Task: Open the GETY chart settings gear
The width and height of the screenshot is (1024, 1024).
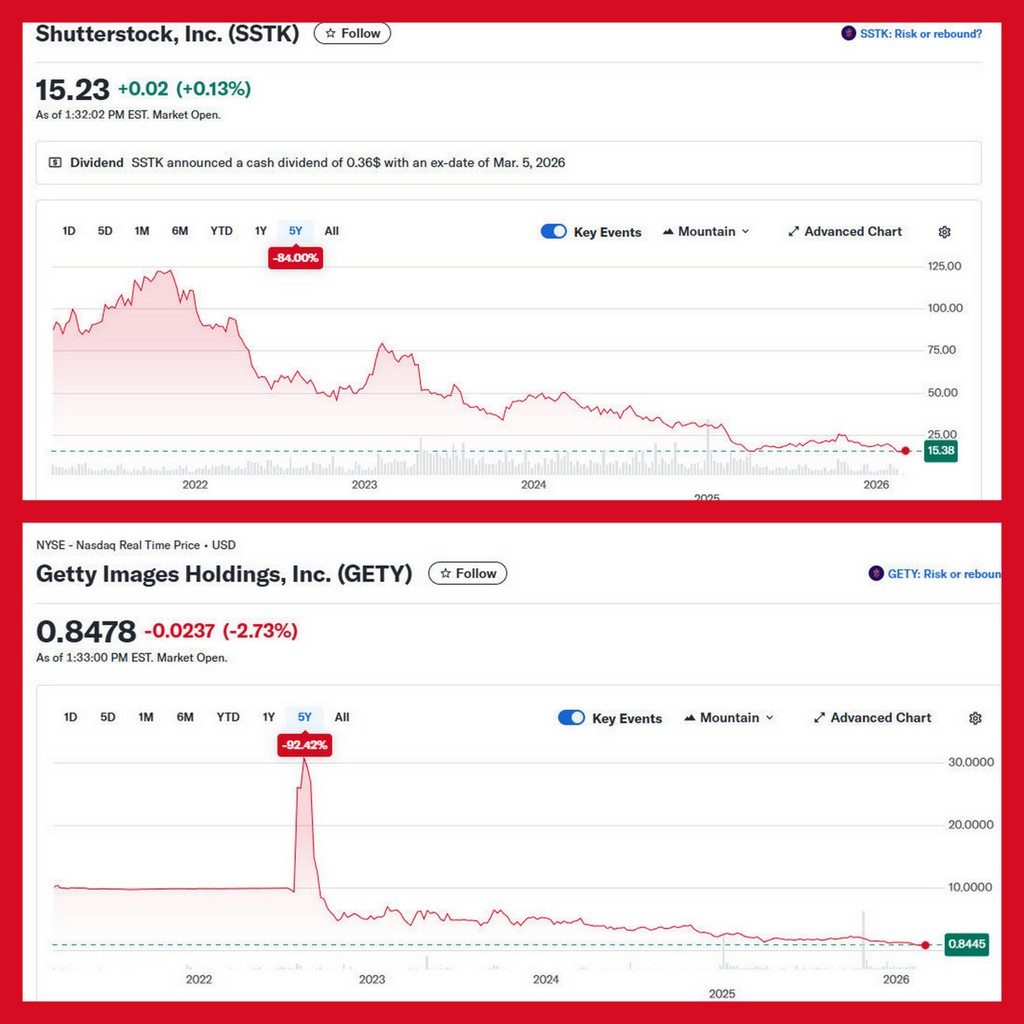Action: [x=975, y=718]
